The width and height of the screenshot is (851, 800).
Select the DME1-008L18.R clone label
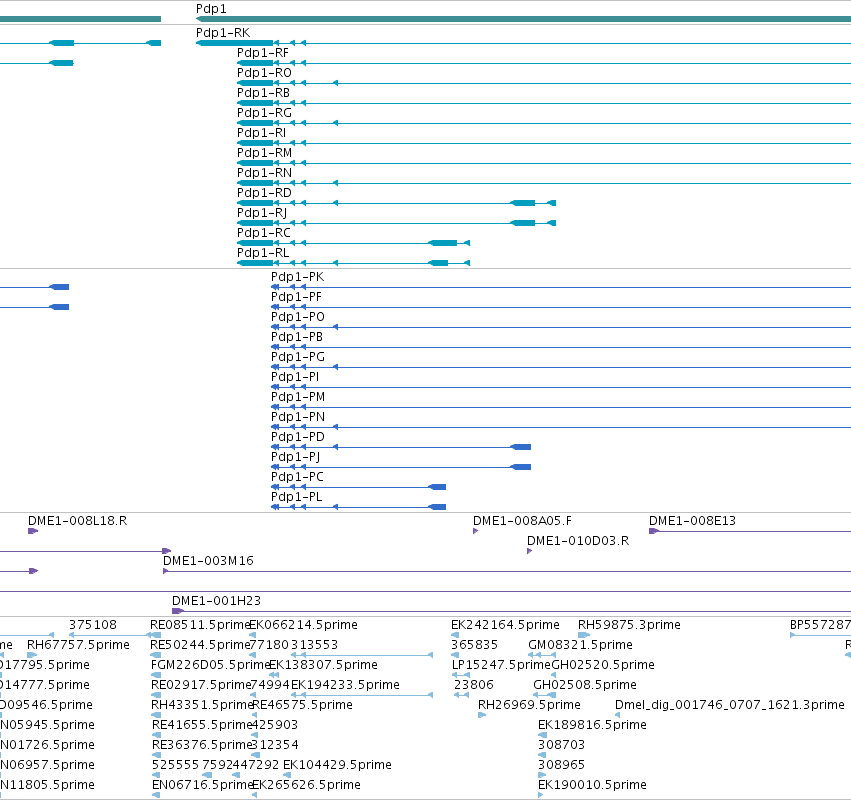78,521
